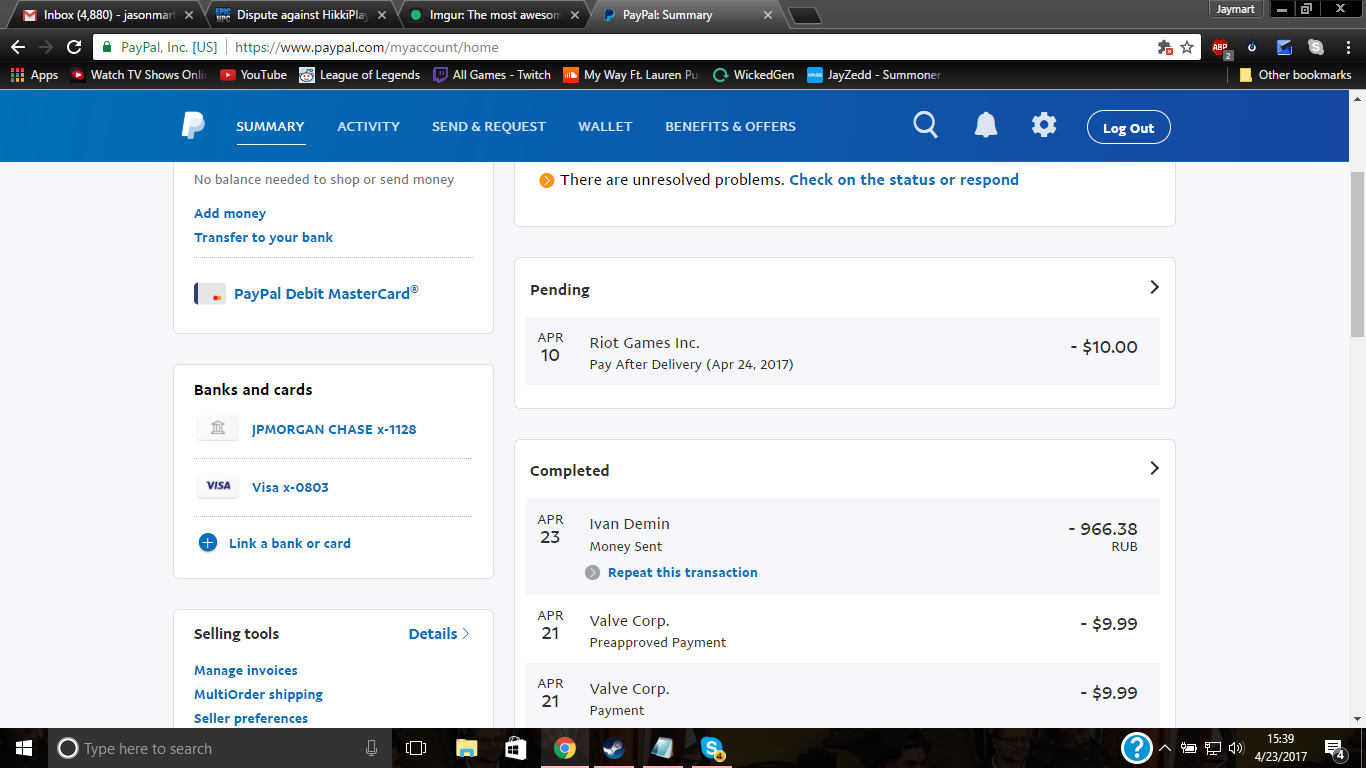The image size is (1366, 768).
Task: Click the Log Out button
Action: pyautogui.click(x=1129, y=127)
